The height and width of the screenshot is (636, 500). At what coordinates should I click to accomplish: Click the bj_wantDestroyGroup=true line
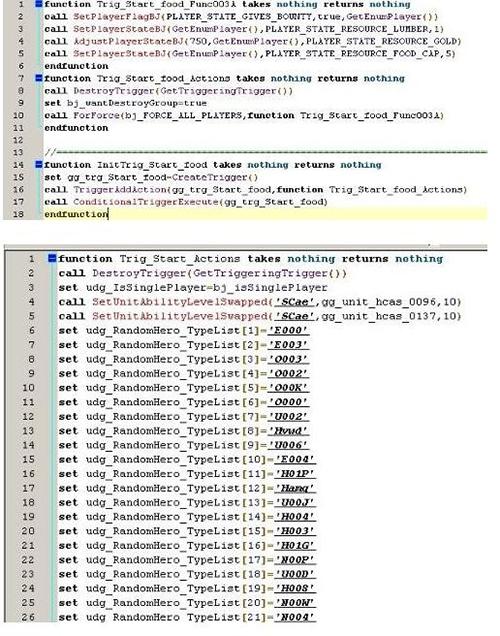pos(125,103)
